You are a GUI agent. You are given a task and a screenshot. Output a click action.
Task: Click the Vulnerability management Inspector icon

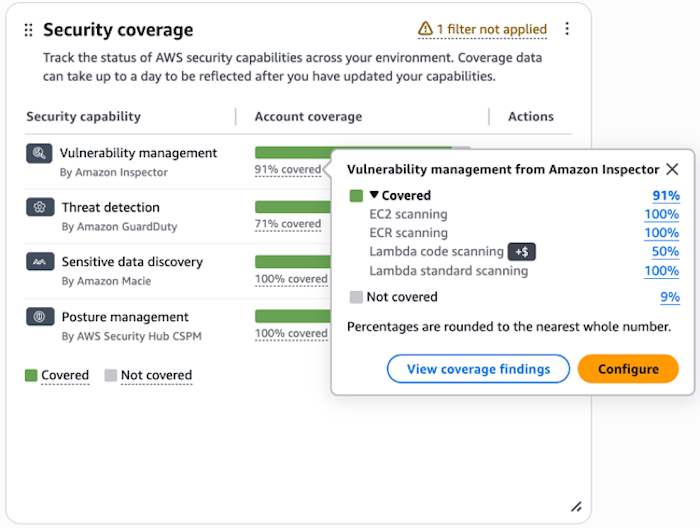[39, 154]
